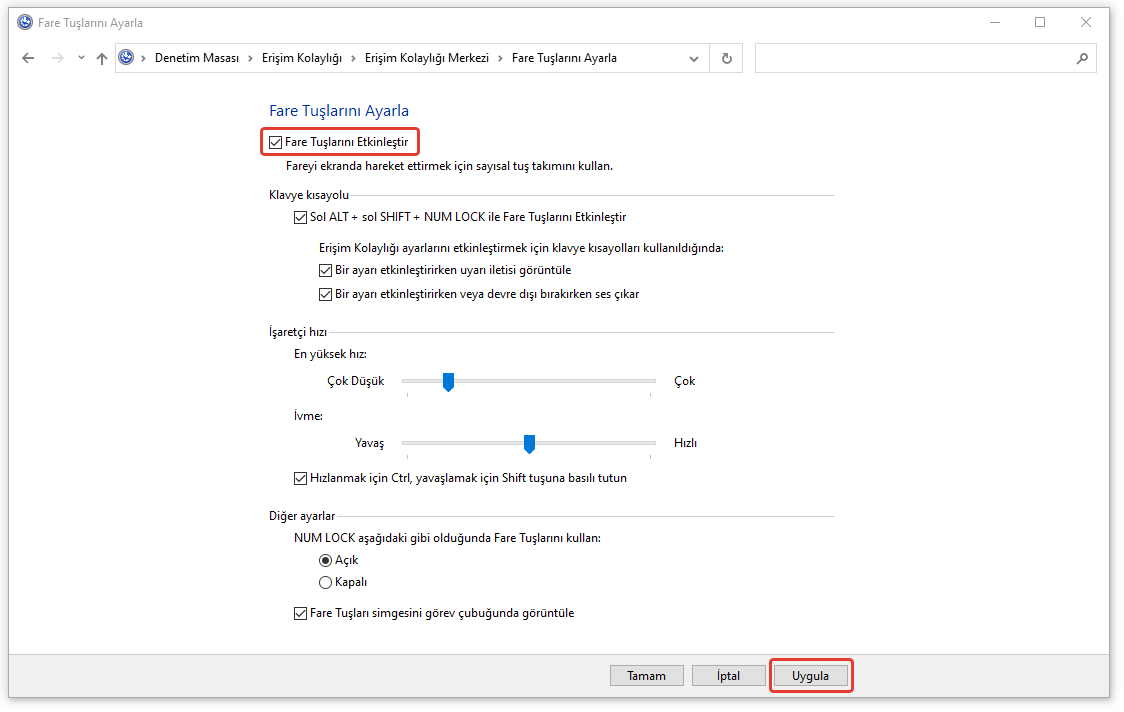Toggle Sol ALT + sol SHIFT + NUM LOCK shortcut

[301, 217]
